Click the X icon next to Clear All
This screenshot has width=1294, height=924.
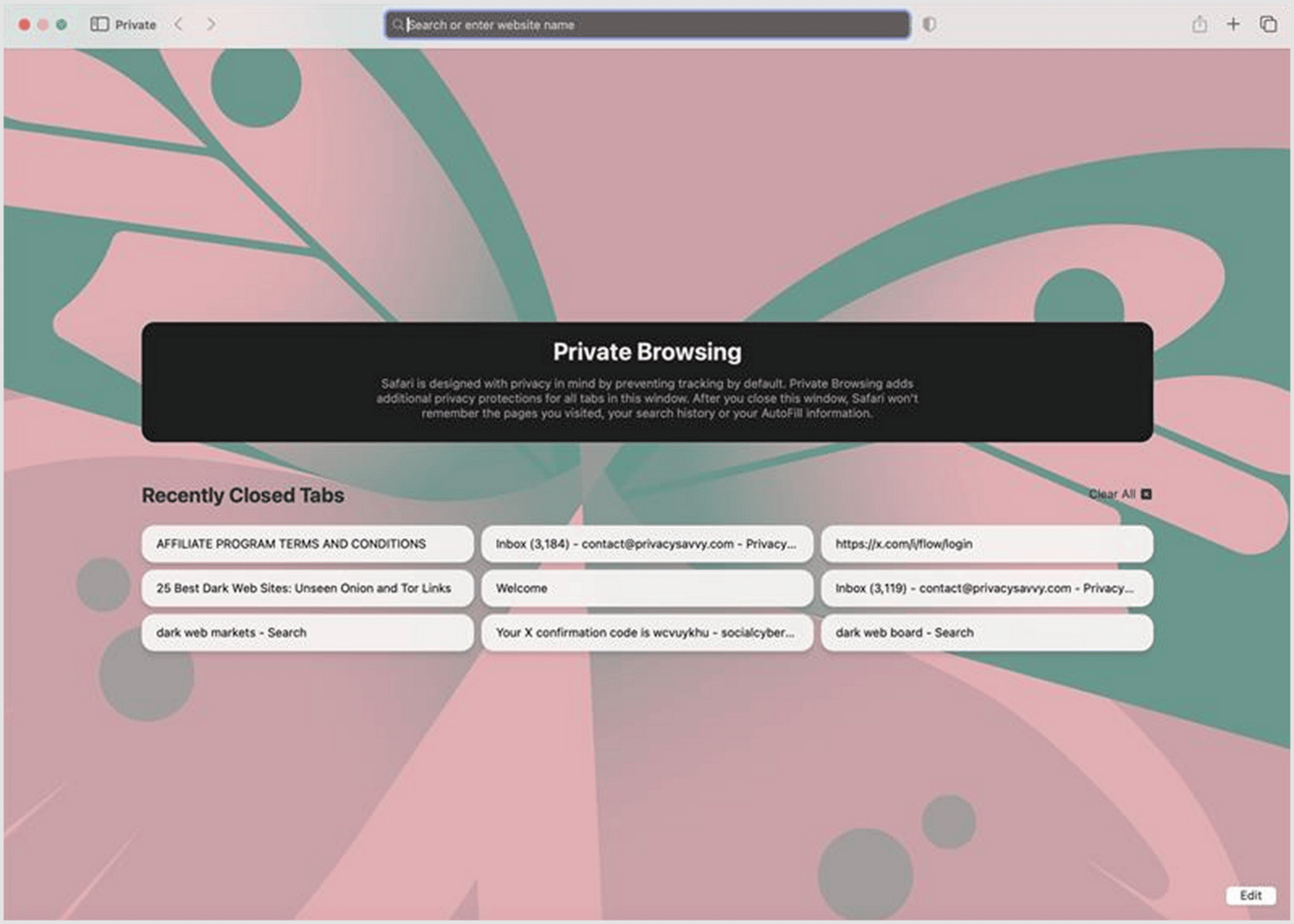coord(1146,493)
